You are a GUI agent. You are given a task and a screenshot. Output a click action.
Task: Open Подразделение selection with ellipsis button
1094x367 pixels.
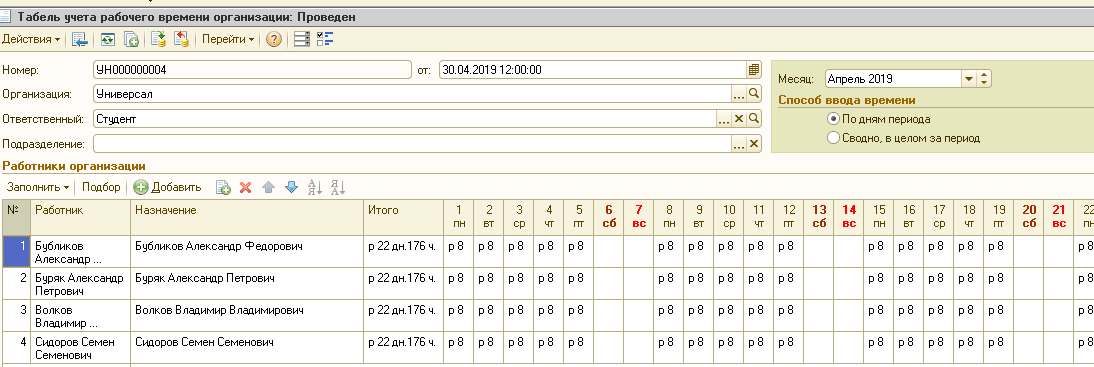point(739,144)
